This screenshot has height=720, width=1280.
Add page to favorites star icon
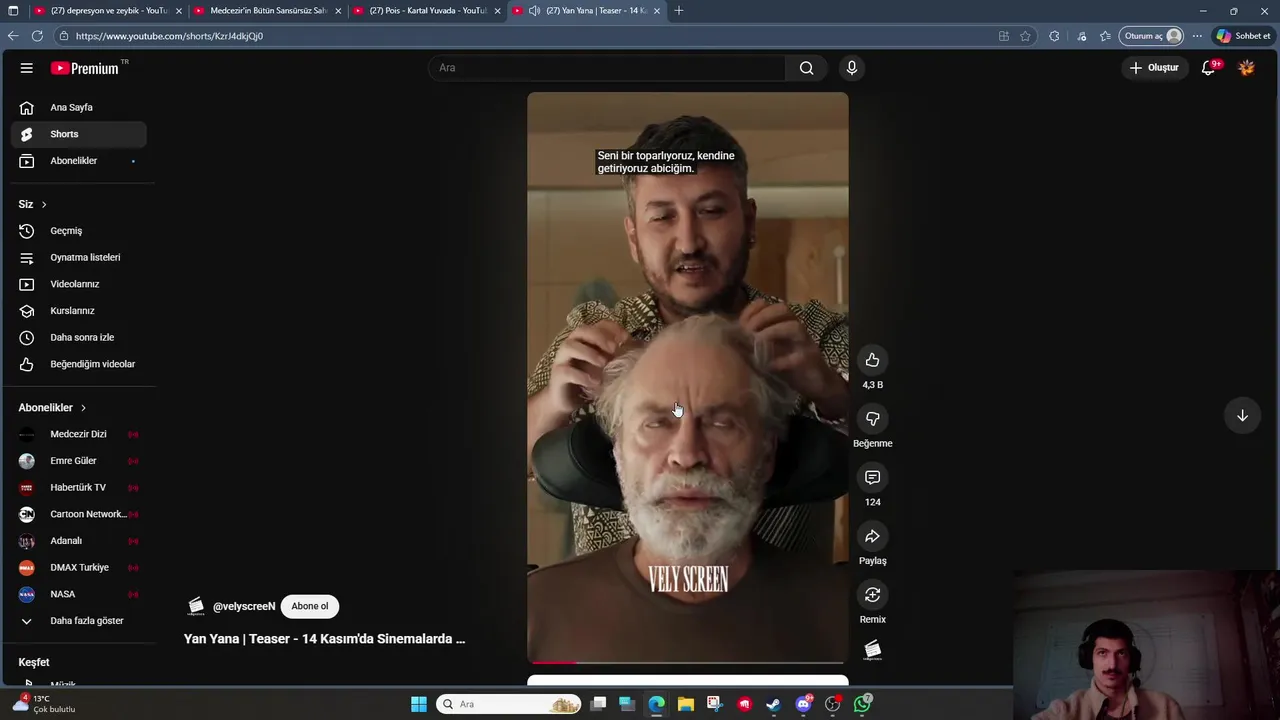1025,36
